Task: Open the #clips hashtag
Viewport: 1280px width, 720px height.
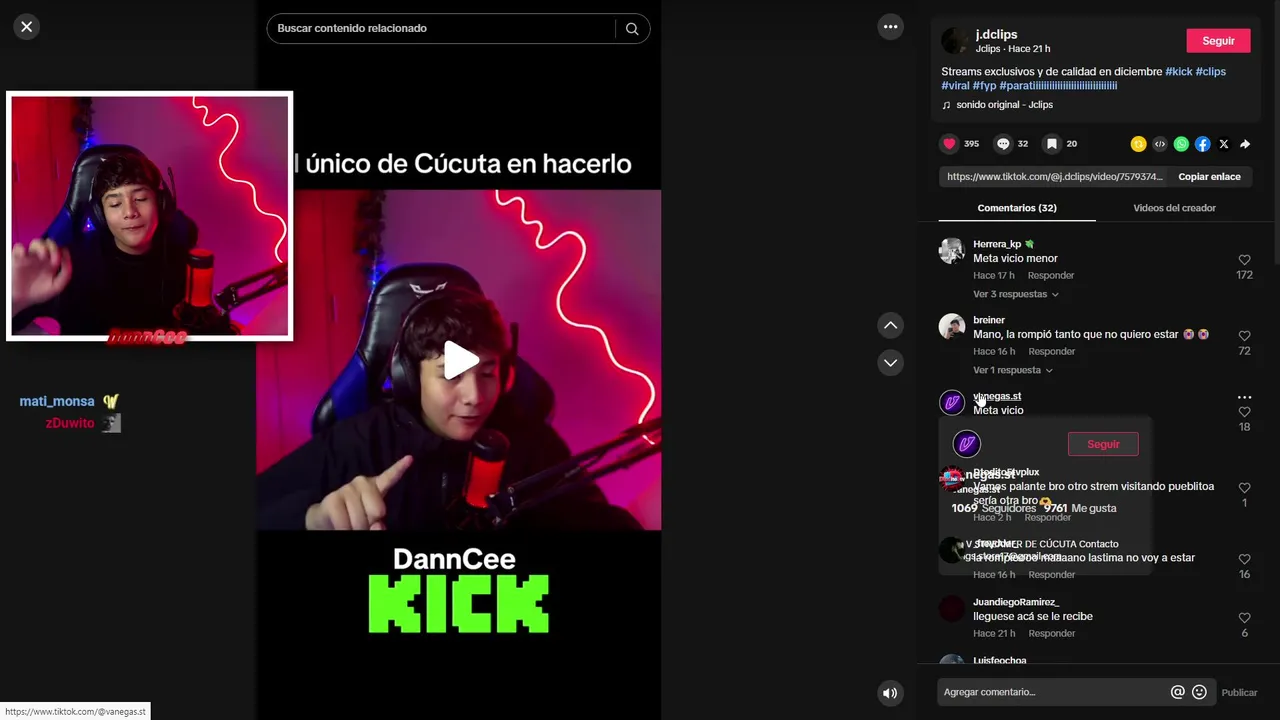Action: click(1210, 72)
